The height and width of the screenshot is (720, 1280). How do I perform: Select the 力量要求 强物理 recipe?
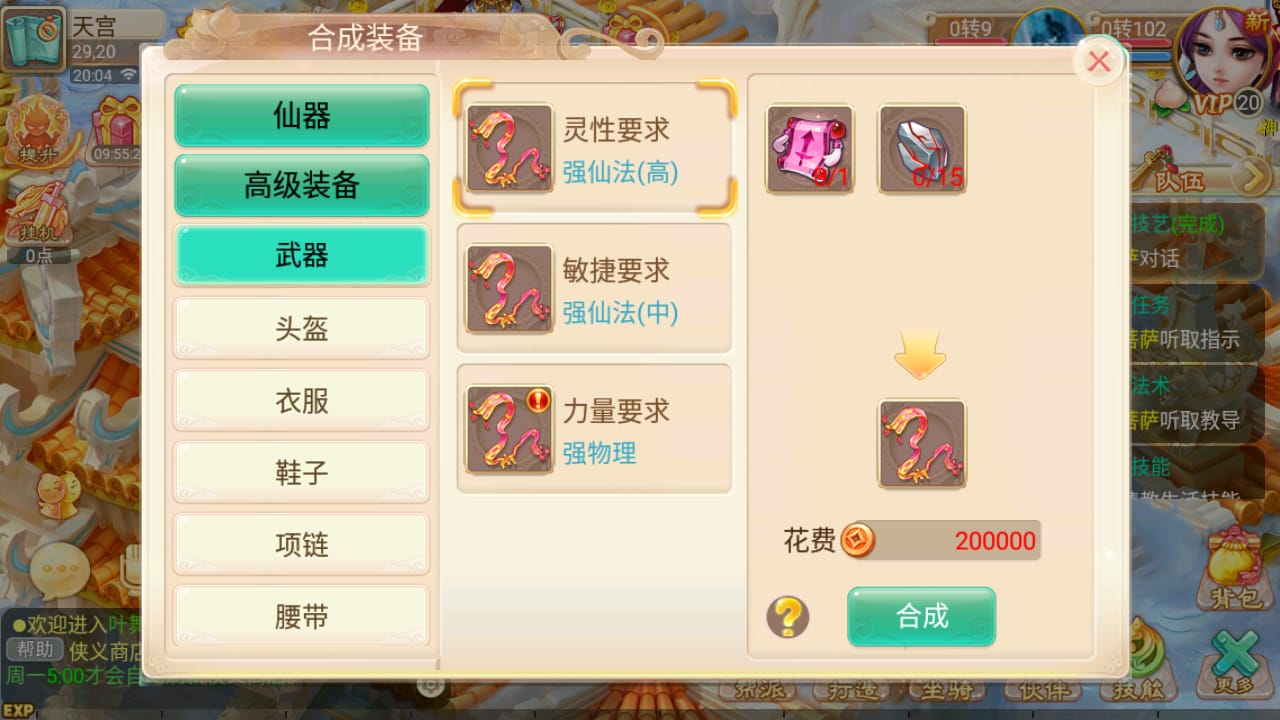595,429
